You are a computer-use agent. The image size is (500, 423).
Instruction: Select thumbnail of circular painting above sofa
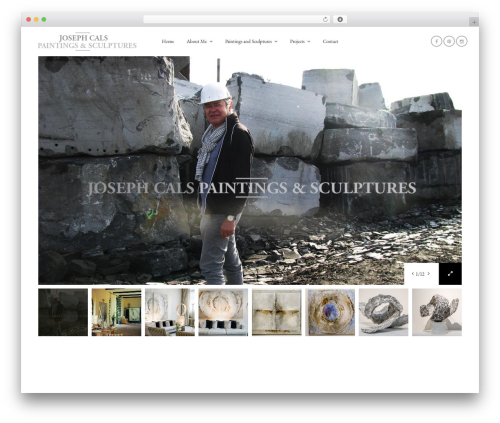pos(223,312)
